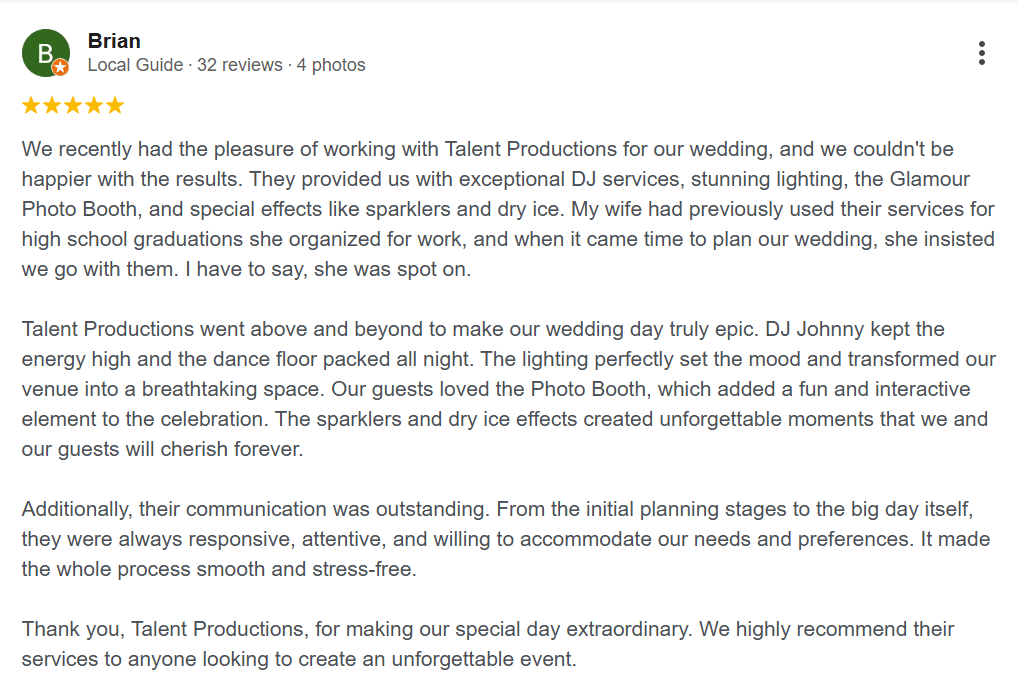Click the 32 reviews count text
The height and width of the screenshot is (696, 1018).
[x=240, y=65]
